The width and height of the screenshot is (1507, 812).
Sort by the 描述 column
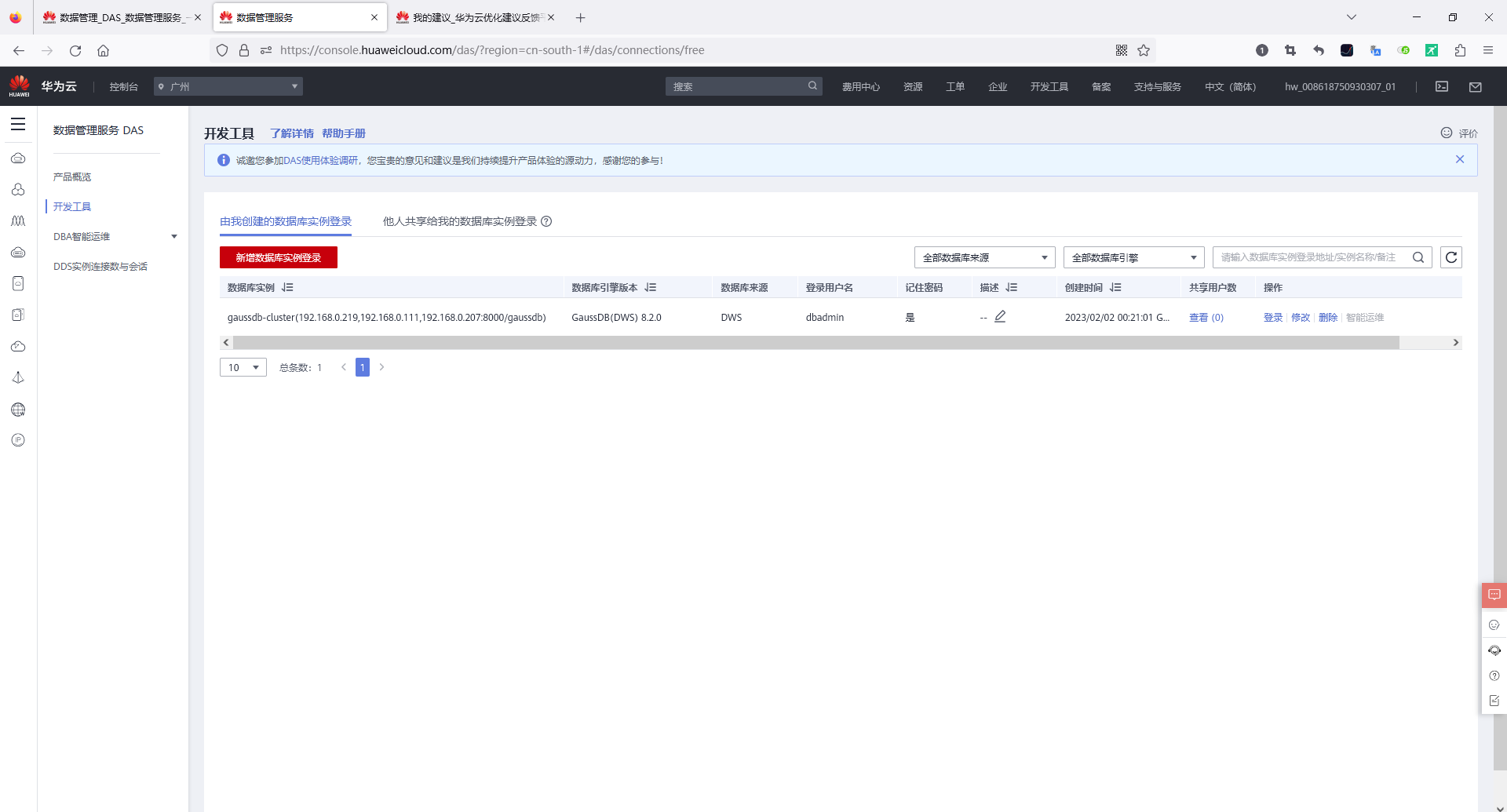(x=1012, y=288)
